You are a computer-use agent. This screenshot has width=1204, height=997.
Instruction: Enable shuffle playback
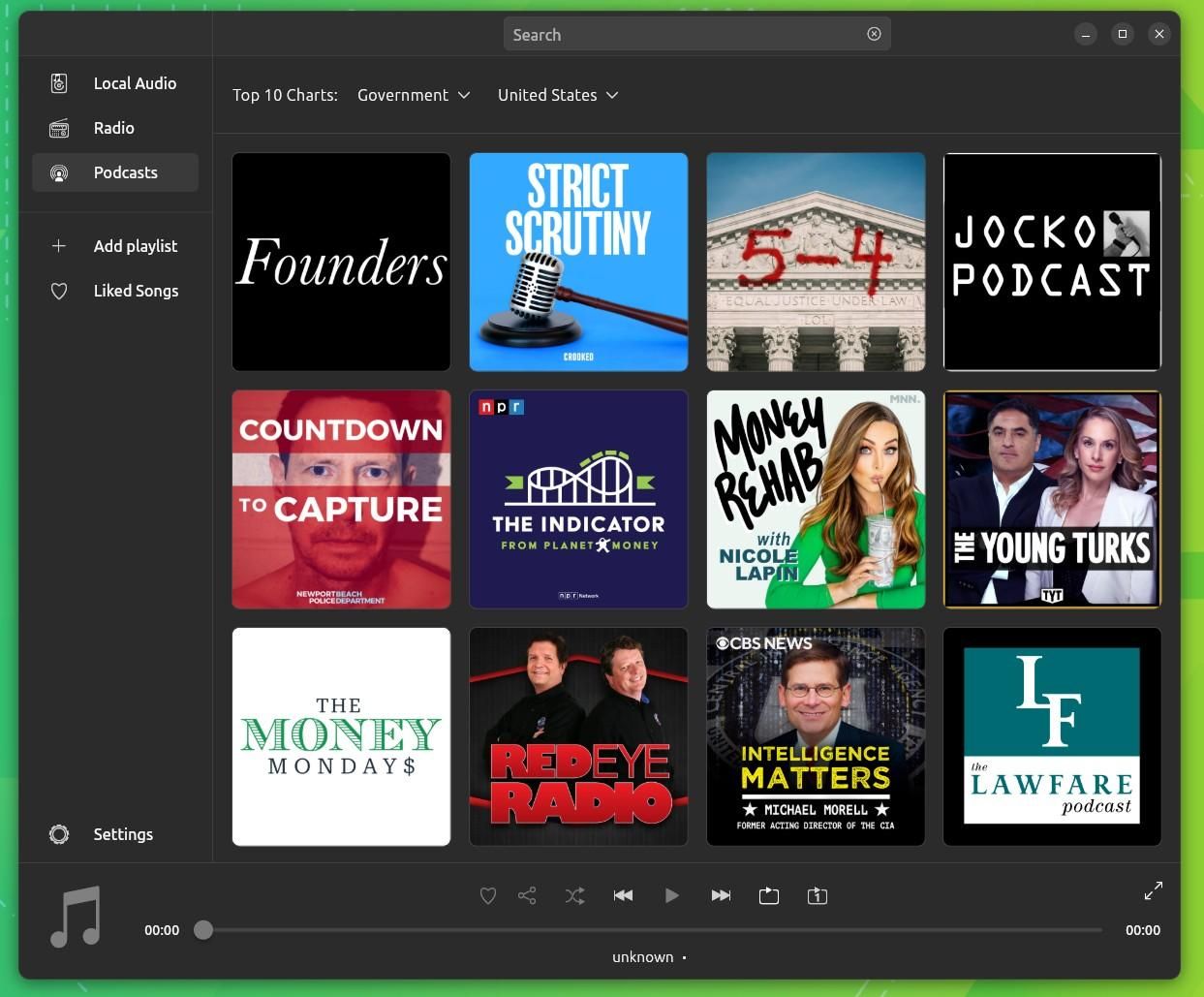click(574, 895)
